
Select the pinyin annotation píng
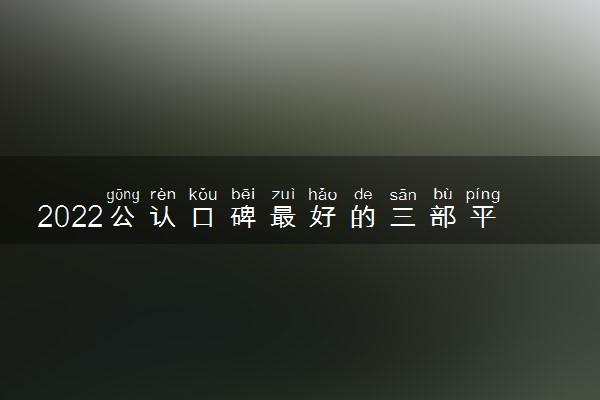pyautogui.click(x=483, y=195)
